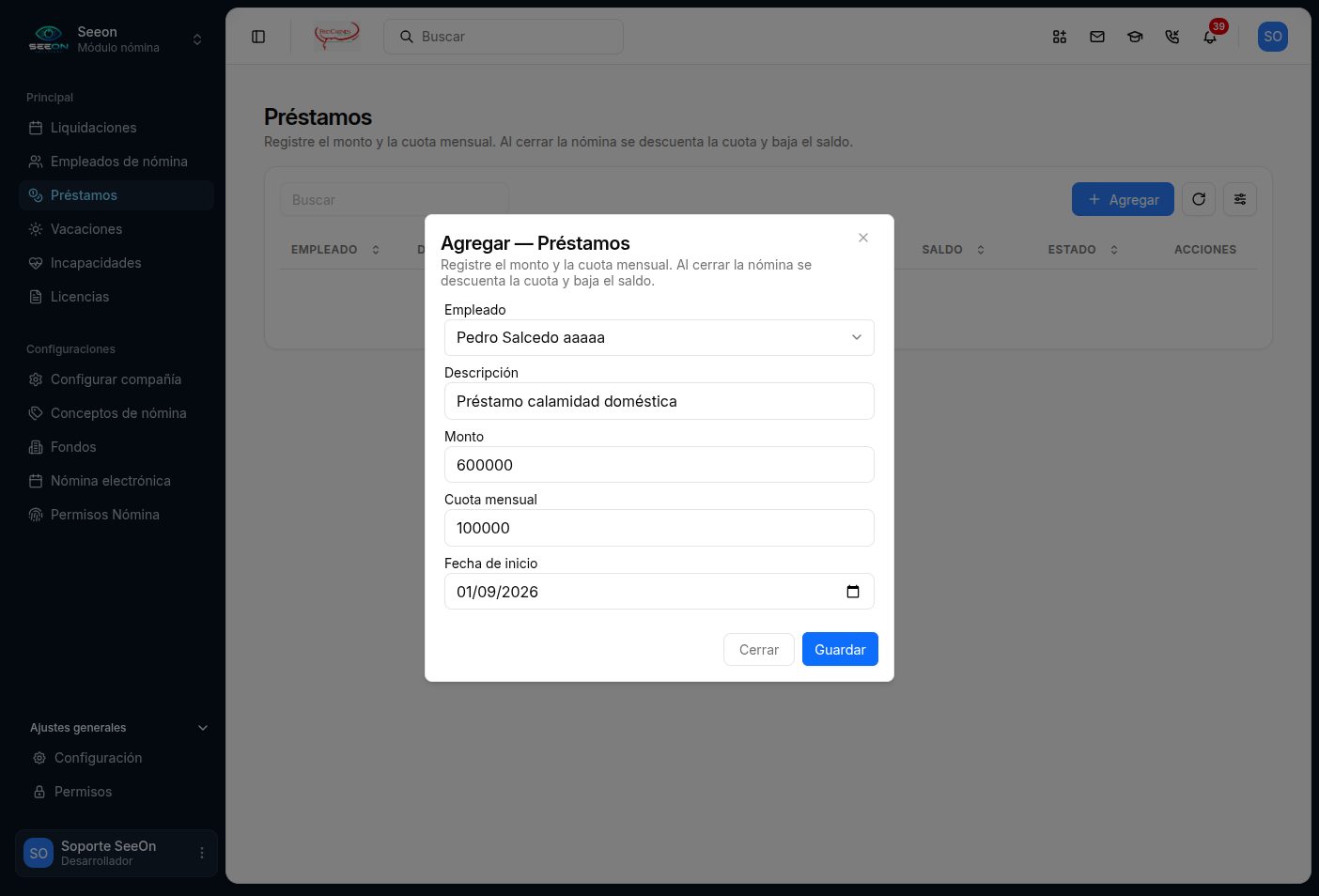The image size is (1319, 896).
Task: Open the mail envelope icon
Action: pos(1097,37)
